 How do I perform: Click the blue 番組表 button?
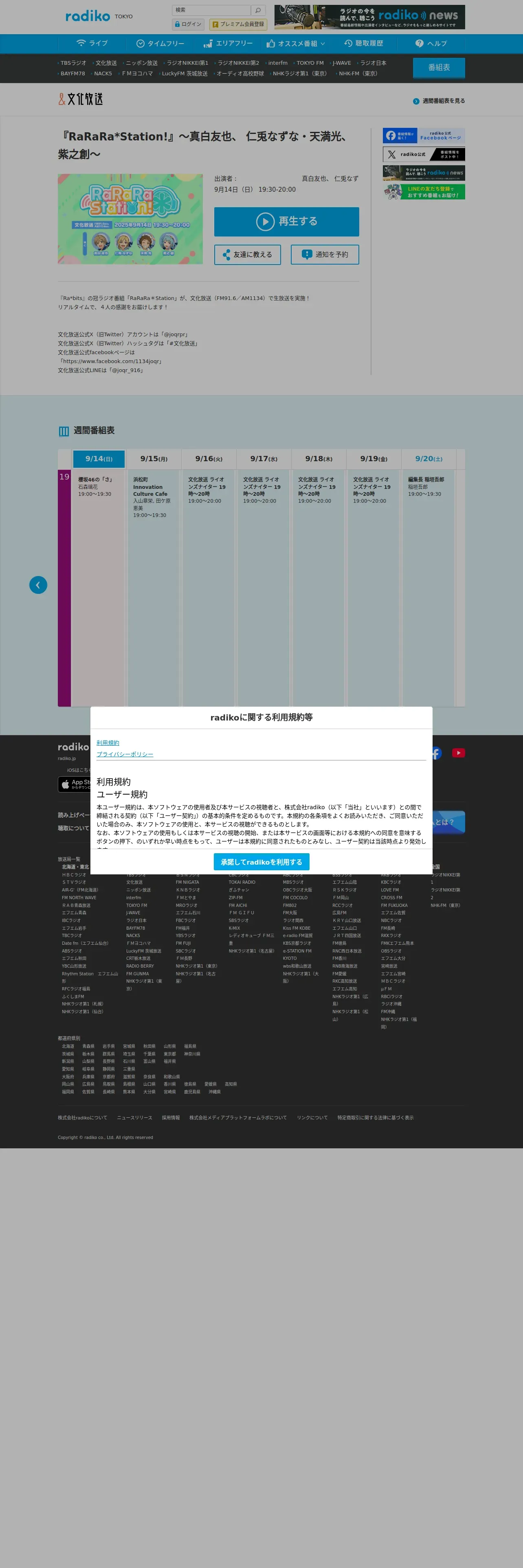tap(439, 68)
